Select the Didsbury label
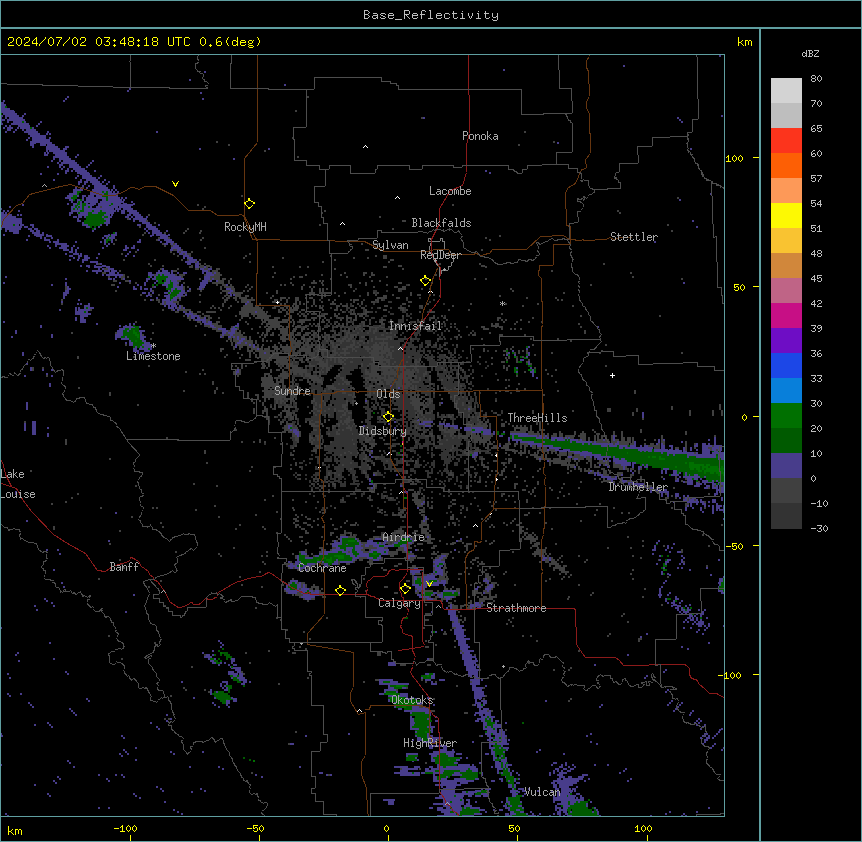 coord(382,431)
